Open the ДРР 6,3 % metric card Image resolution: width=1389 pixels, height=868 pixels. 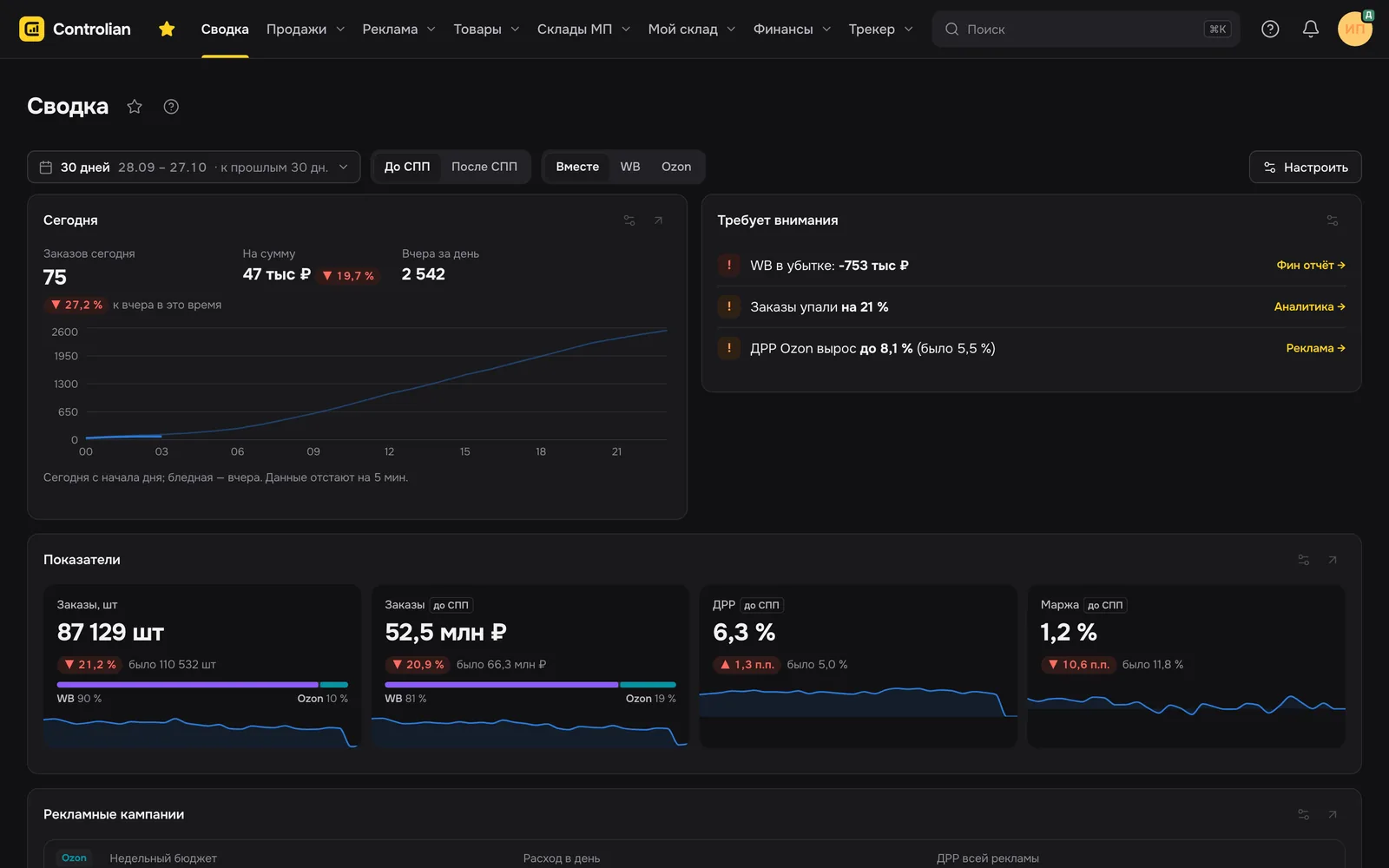point(858,666)
